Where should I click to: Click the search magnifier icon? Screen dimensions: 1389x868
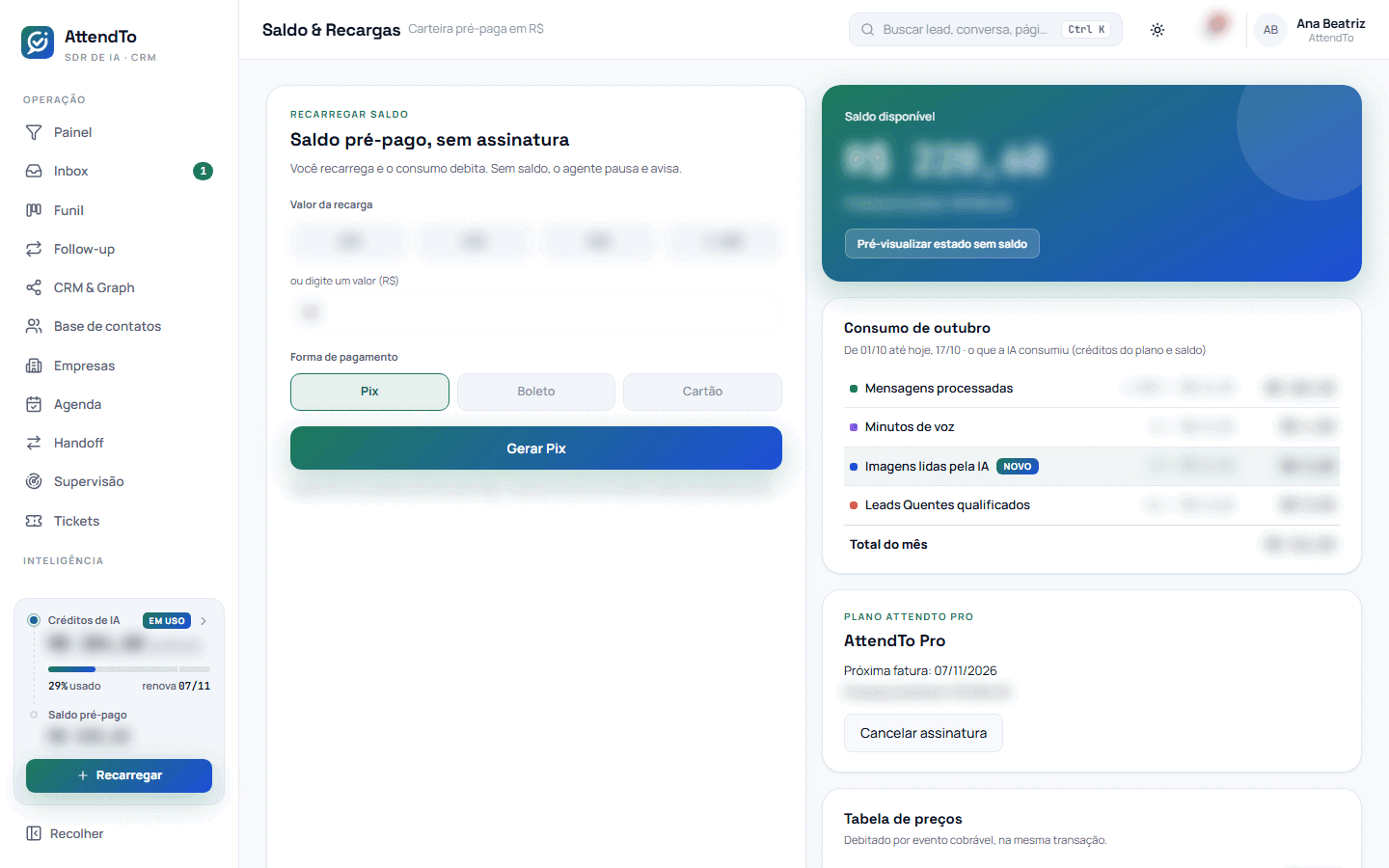868,30
